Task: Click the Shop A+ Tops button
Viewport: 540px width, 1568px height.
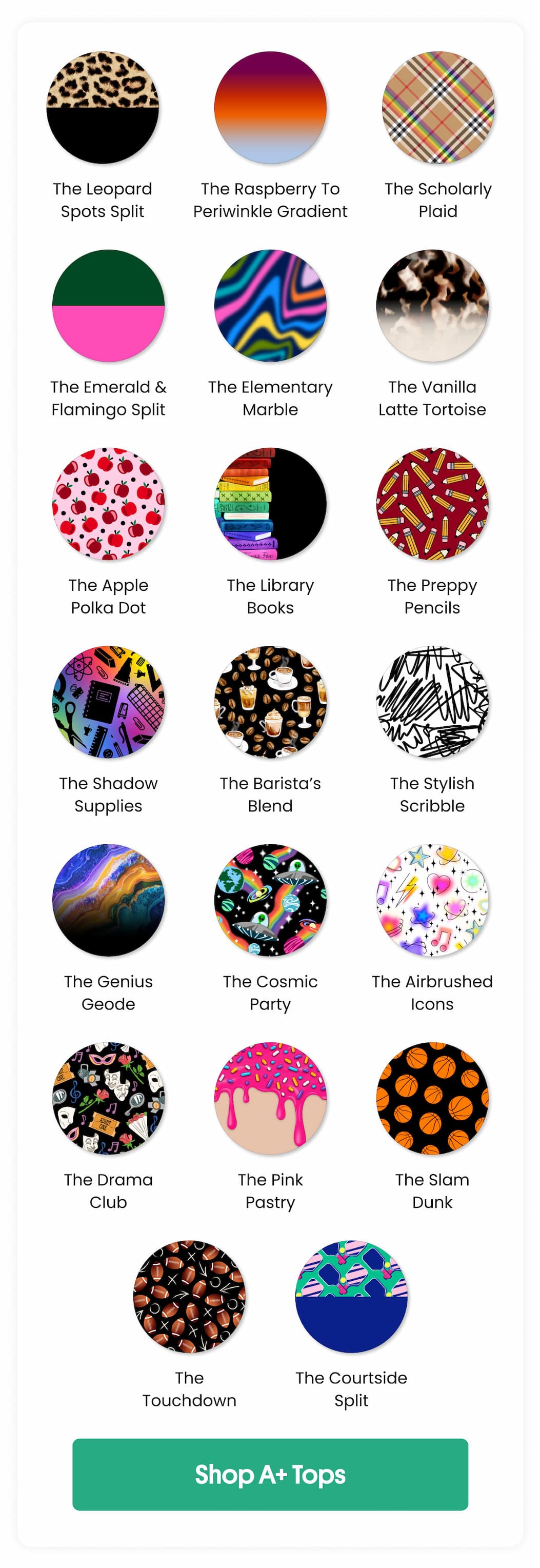Action: pos(270,1474)
